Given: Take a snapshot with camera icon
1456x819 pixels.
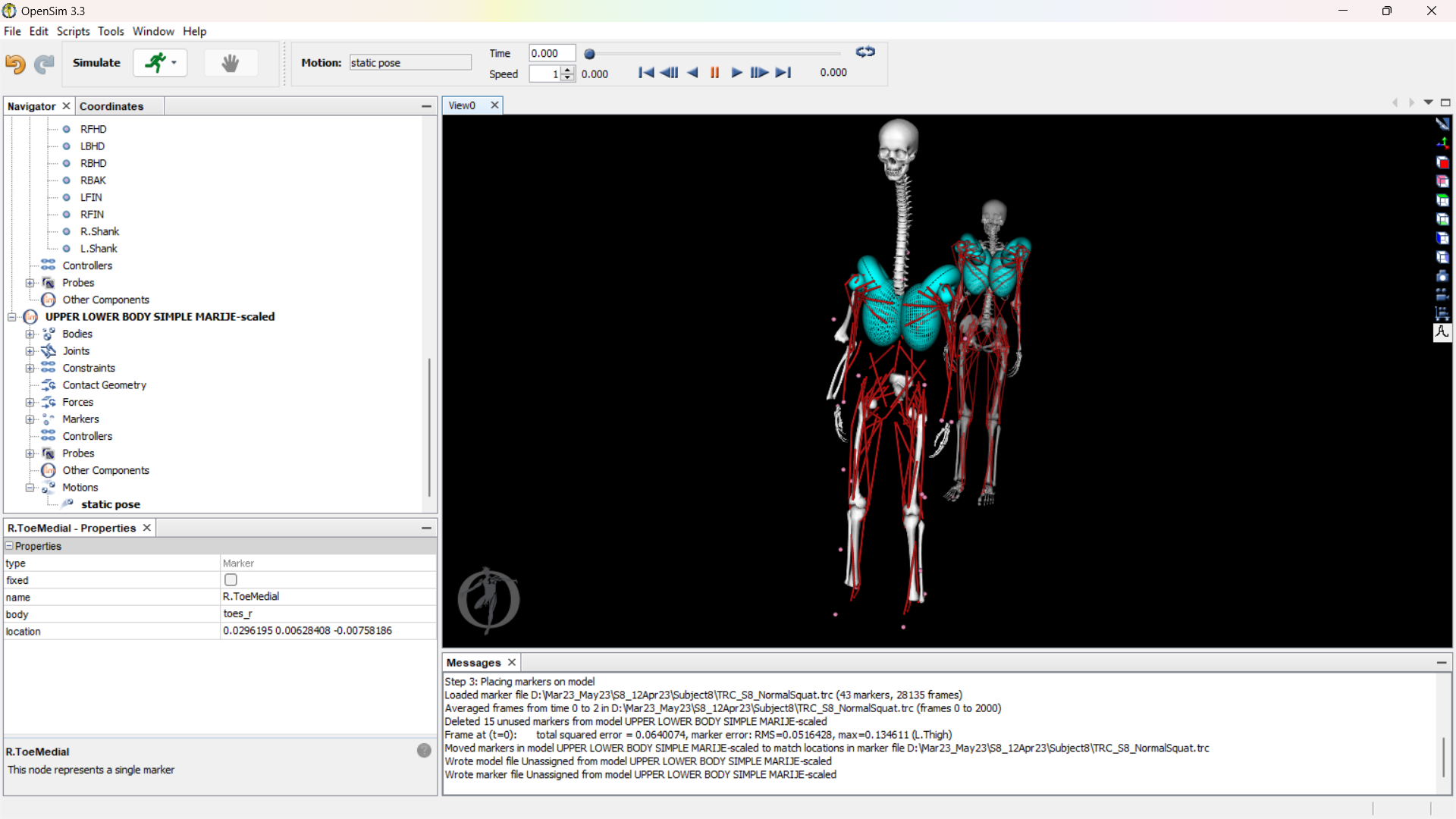Looking at the screenshot, I should coord(1442,276).
